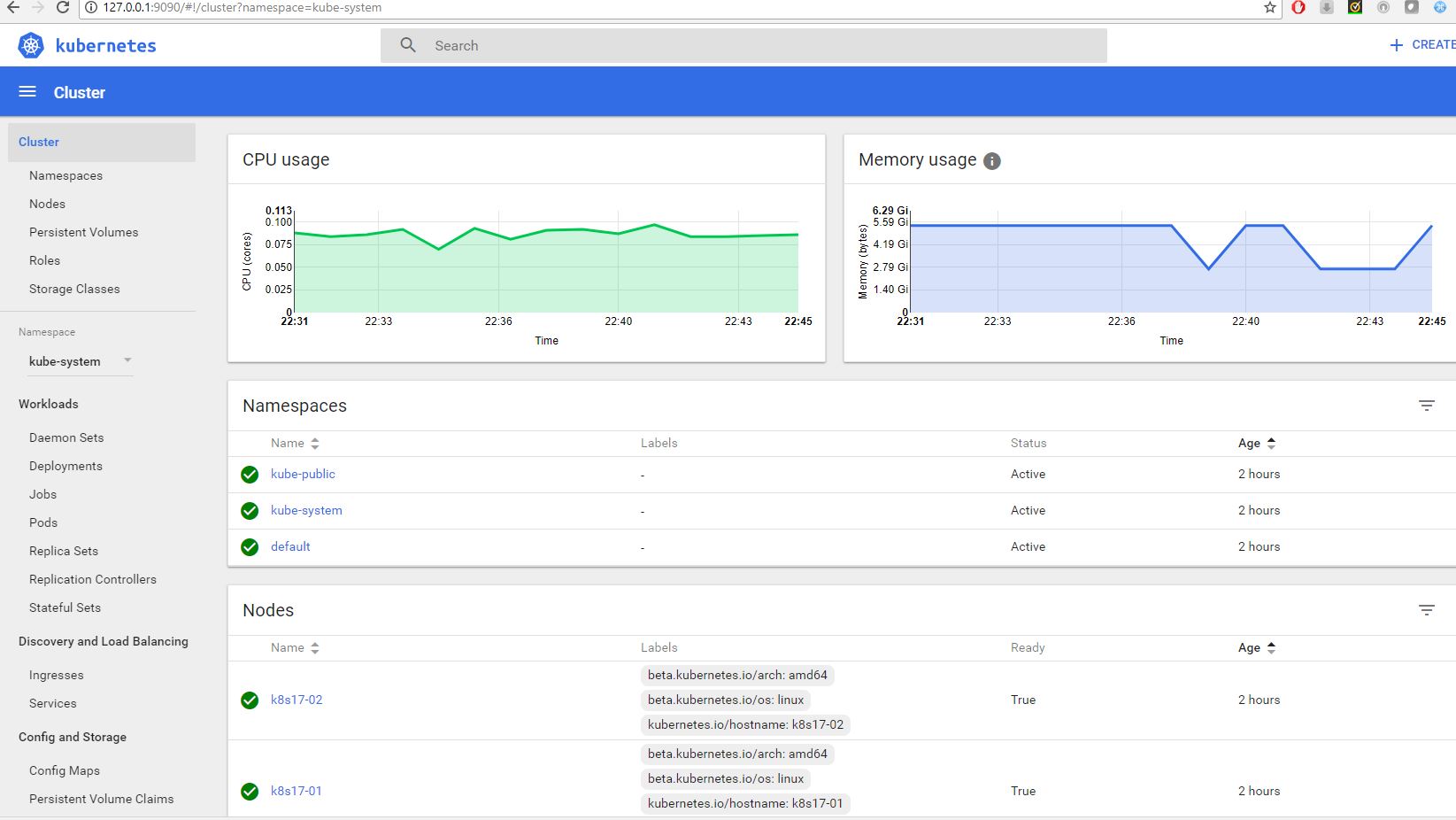Click label chip hostname: k8s17-02
Viewport: 1456px width, 820px height.
point(745,724)
